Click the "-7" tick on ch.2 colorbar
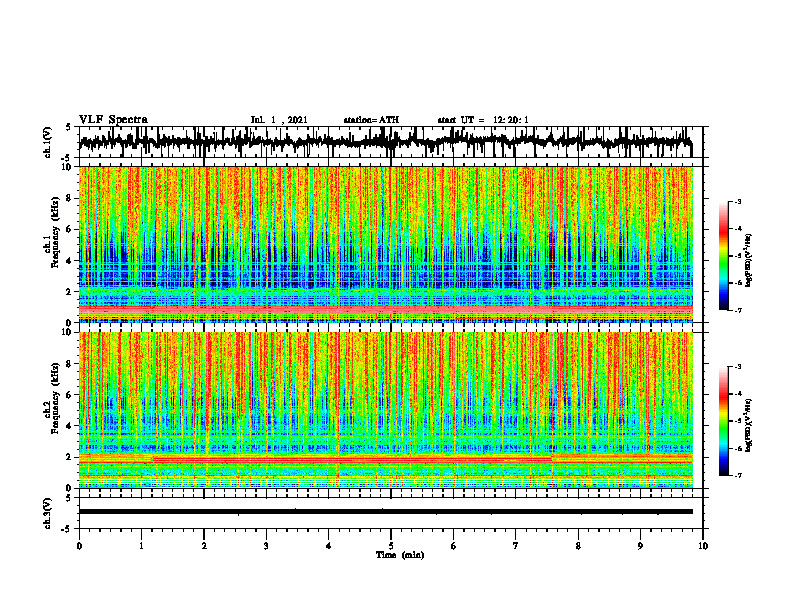The height and width of the screenshot is (612, 792). tap(738, 476)
